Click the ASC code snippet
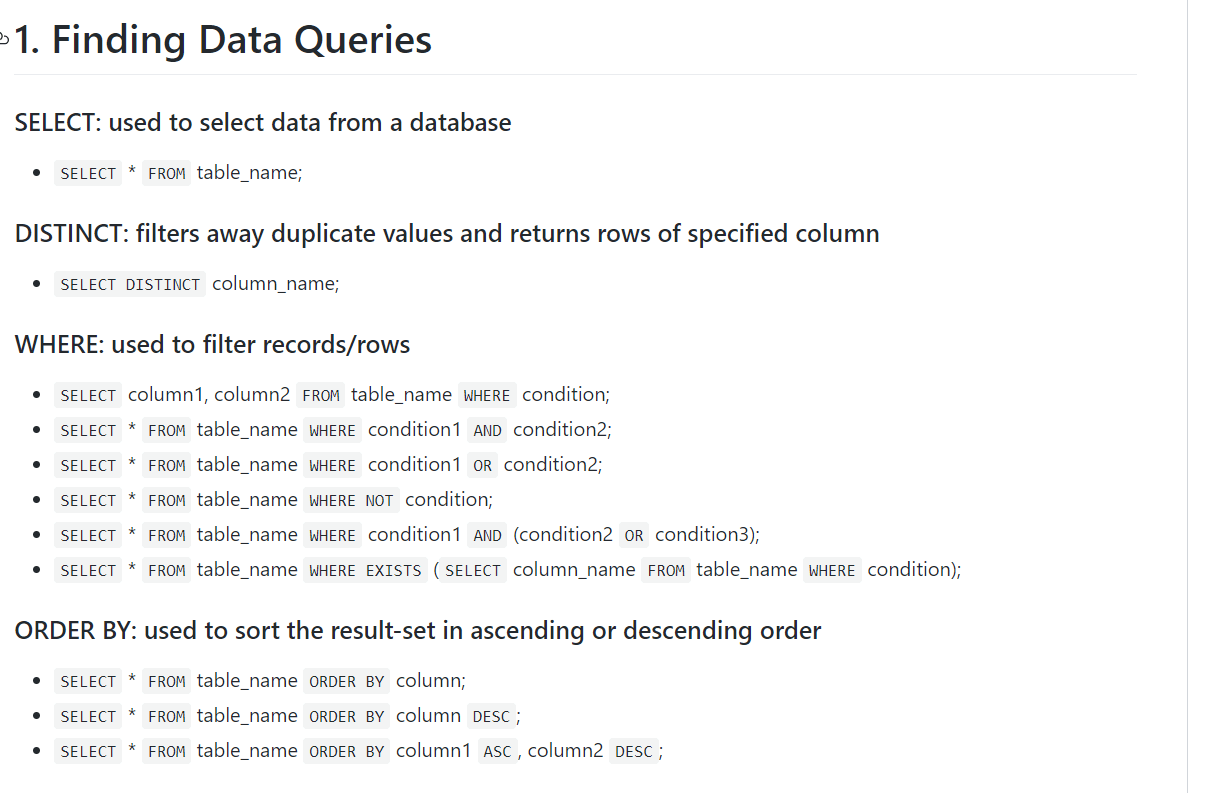Screen dimensions: 1207x793 [x=496, y=751]
